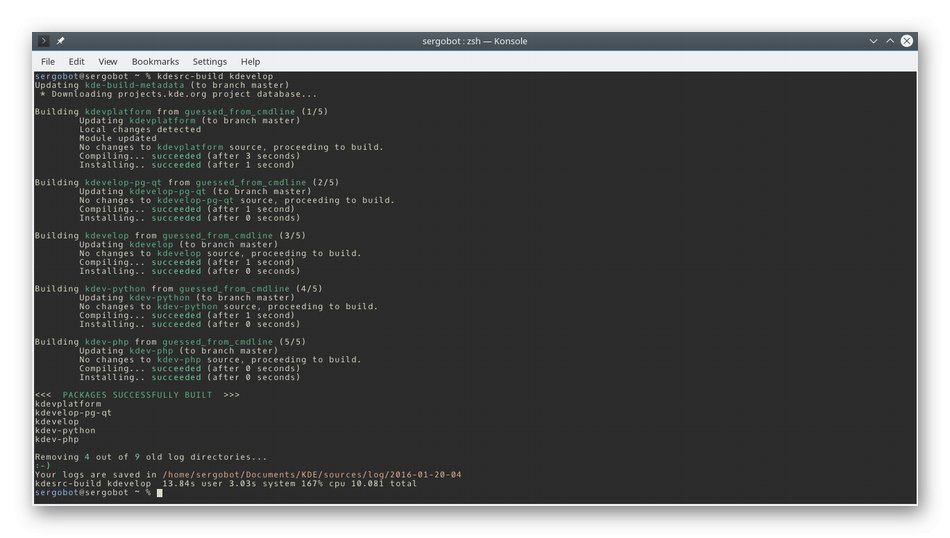
Task: Click the Konsole terminal icon in title bar
Action: 44,41
